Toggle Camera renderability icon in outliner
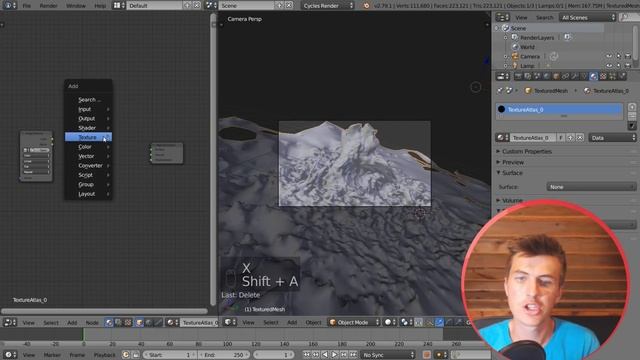The image size is (640, 360). click(628, 56)
